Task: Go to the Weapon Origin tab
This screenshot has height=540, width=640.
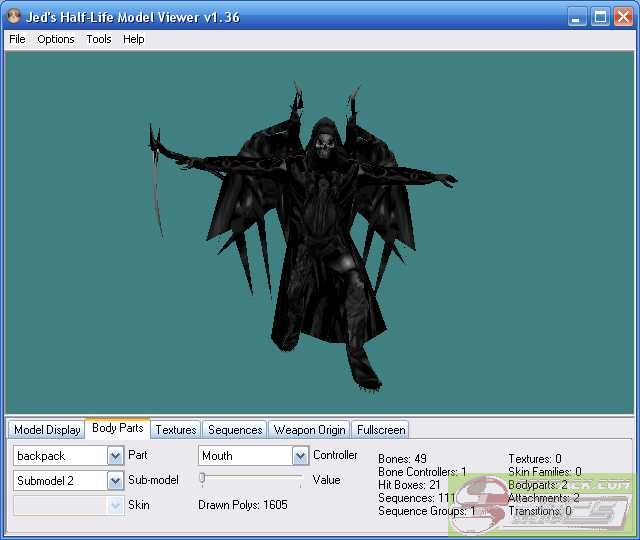Action: coord(309,430)
